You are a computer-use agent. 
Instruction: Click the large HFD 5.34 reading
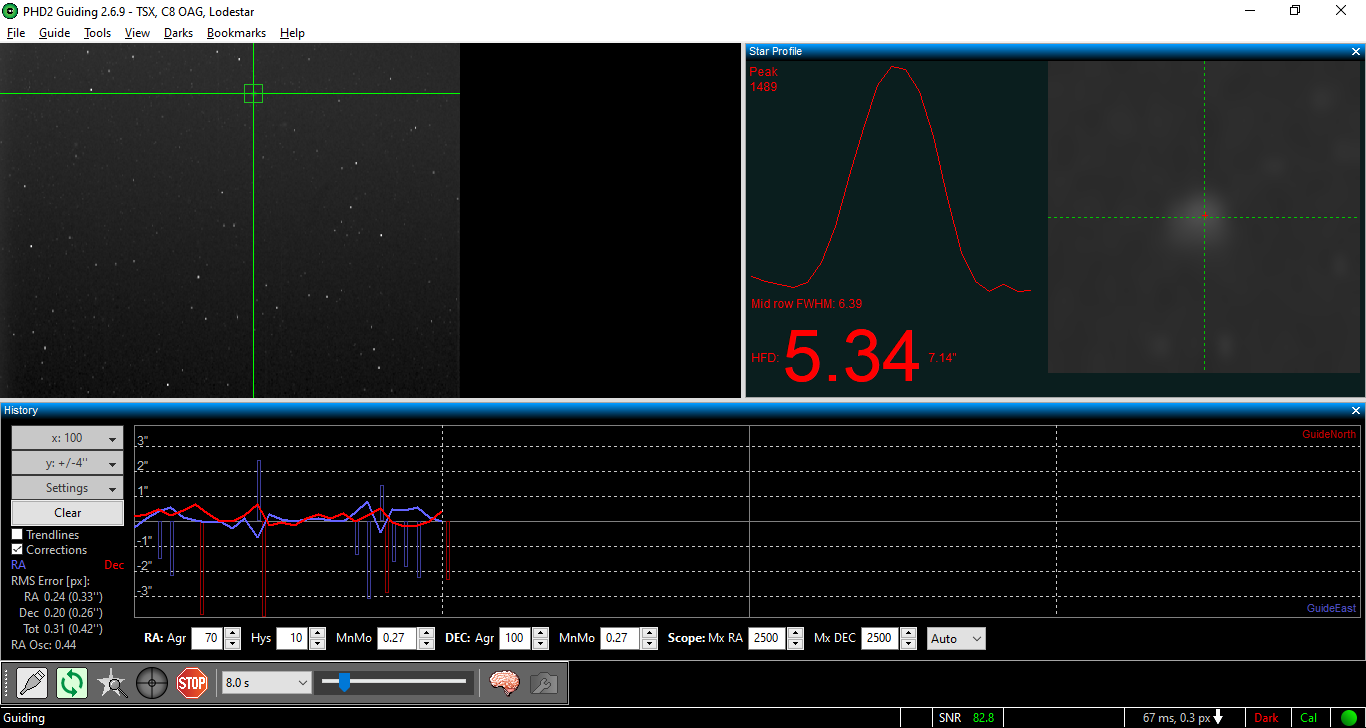point(851,357)
